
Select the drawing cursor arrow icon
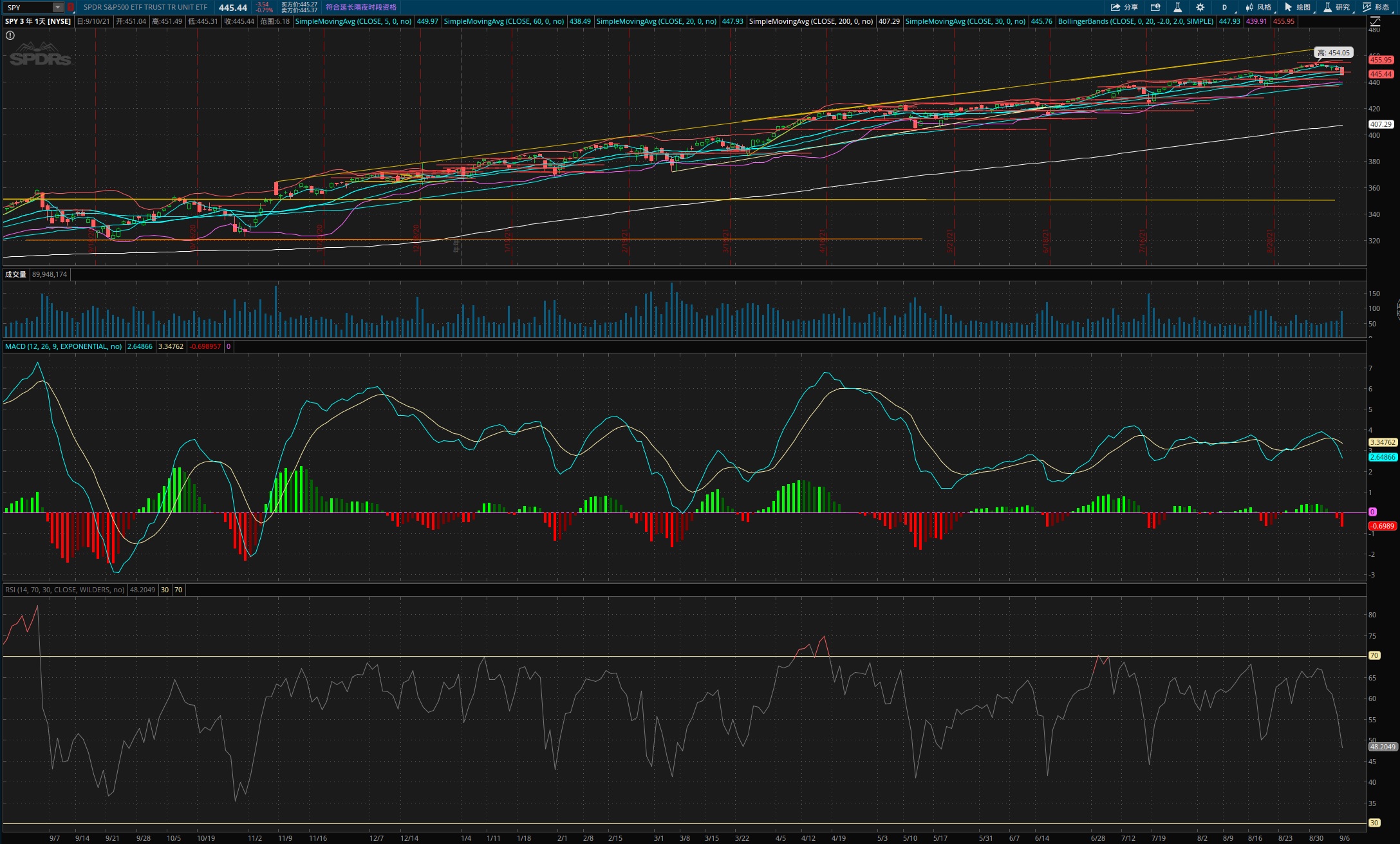1288,7
